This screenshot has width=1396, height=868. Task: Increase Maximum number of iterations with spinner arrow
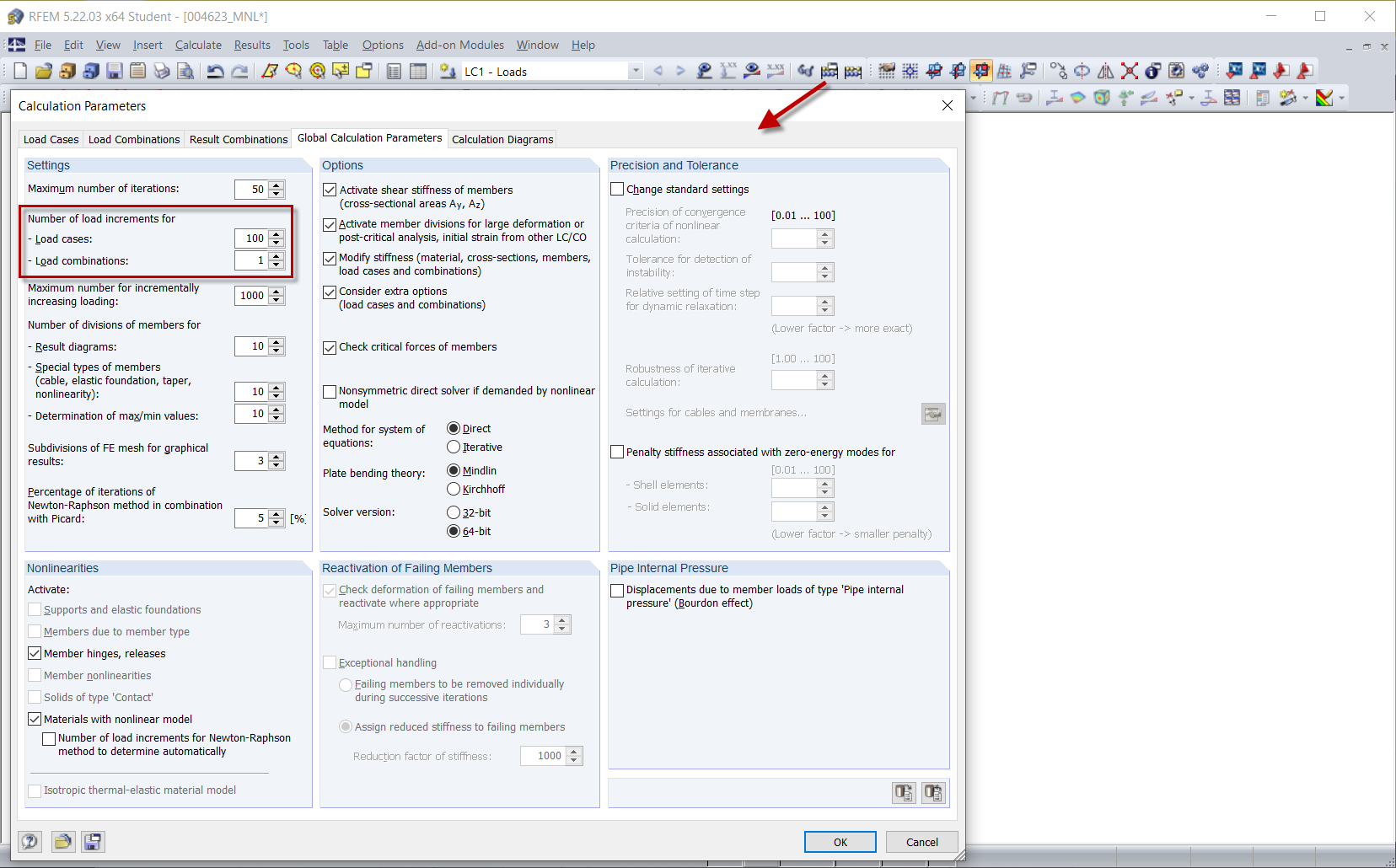click(276, 185)
